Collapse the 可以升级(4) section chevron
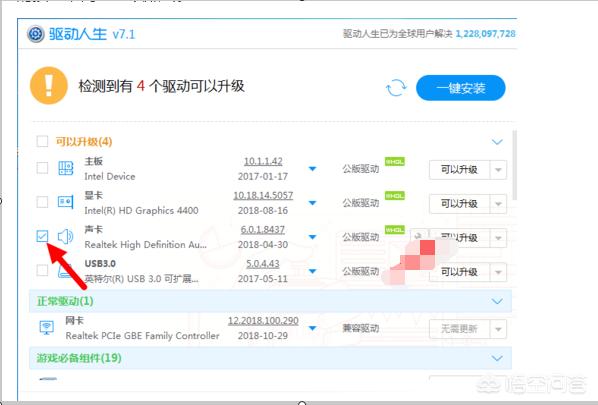Viewport: 598px width, 405px height. coord(497,142)
